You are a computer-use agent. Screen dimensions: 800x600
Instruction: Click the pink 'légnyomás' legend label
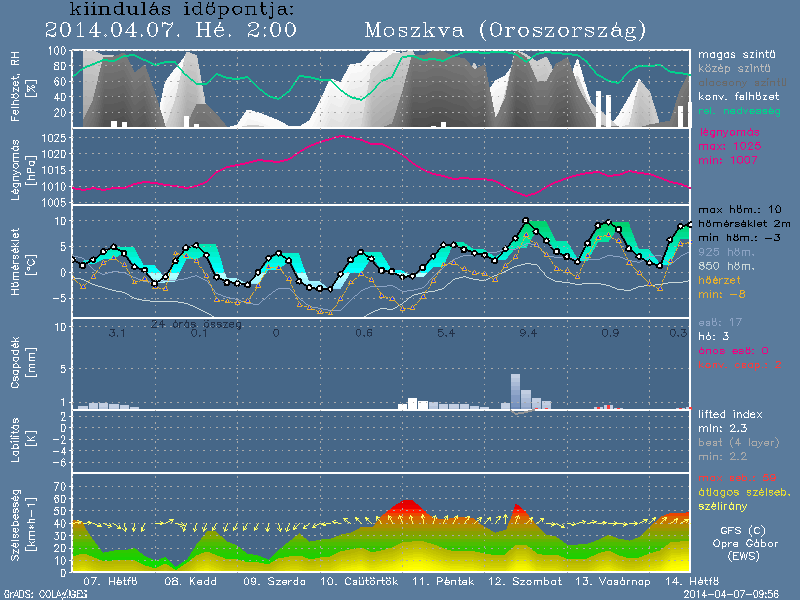[729, 132]
